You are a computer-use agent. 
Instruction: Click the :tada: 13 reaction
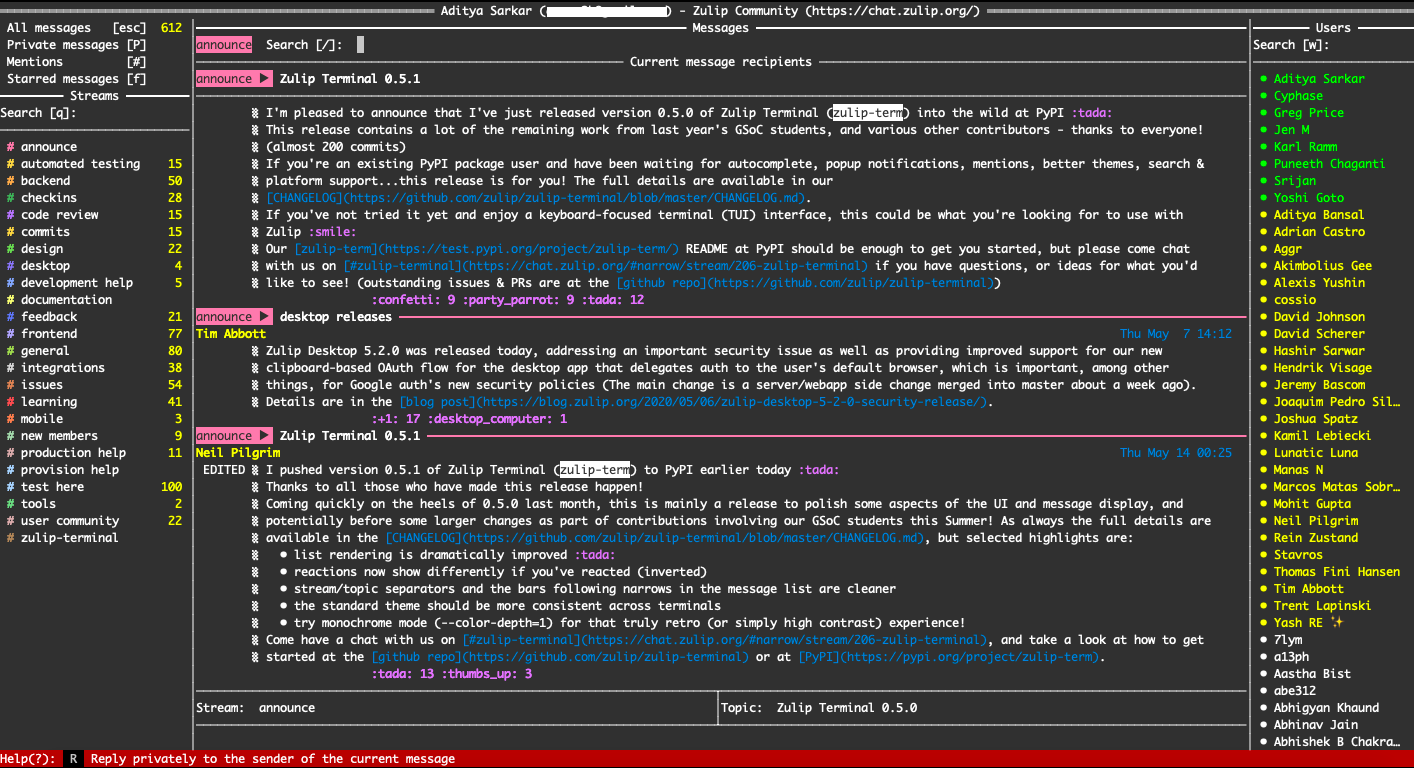pyautogui.click(x=403, y=674)
